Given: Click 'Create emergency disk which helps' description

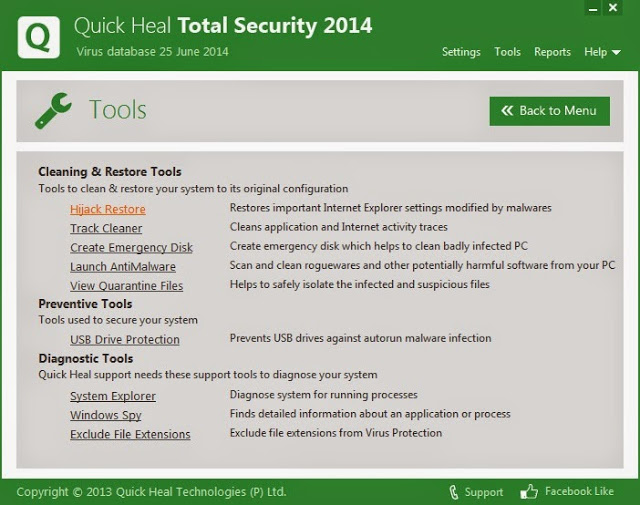Looking at the screenshot, I should pos(379,246).
